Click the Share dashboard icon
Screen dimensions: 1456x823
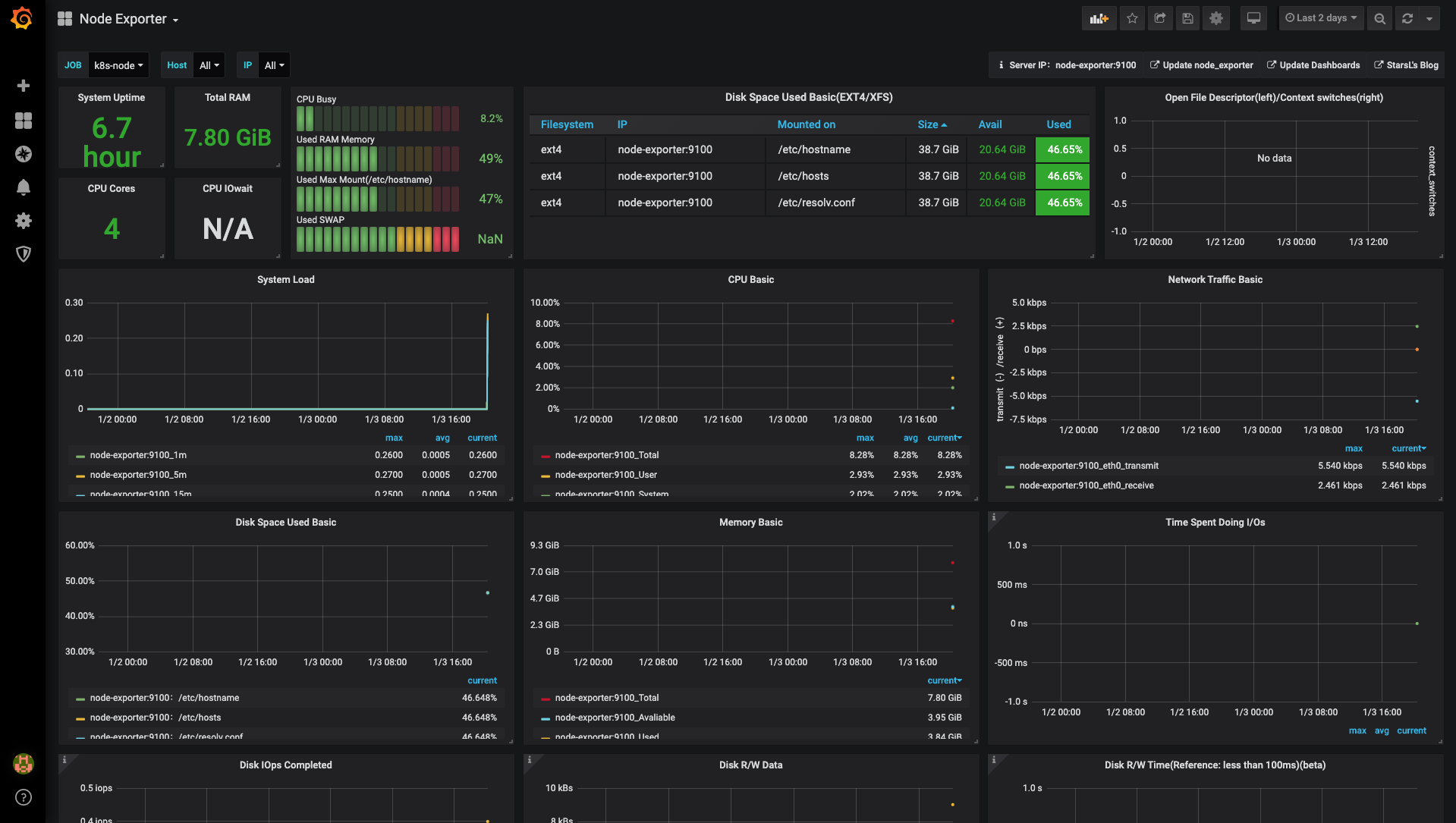pos(1160,18)
